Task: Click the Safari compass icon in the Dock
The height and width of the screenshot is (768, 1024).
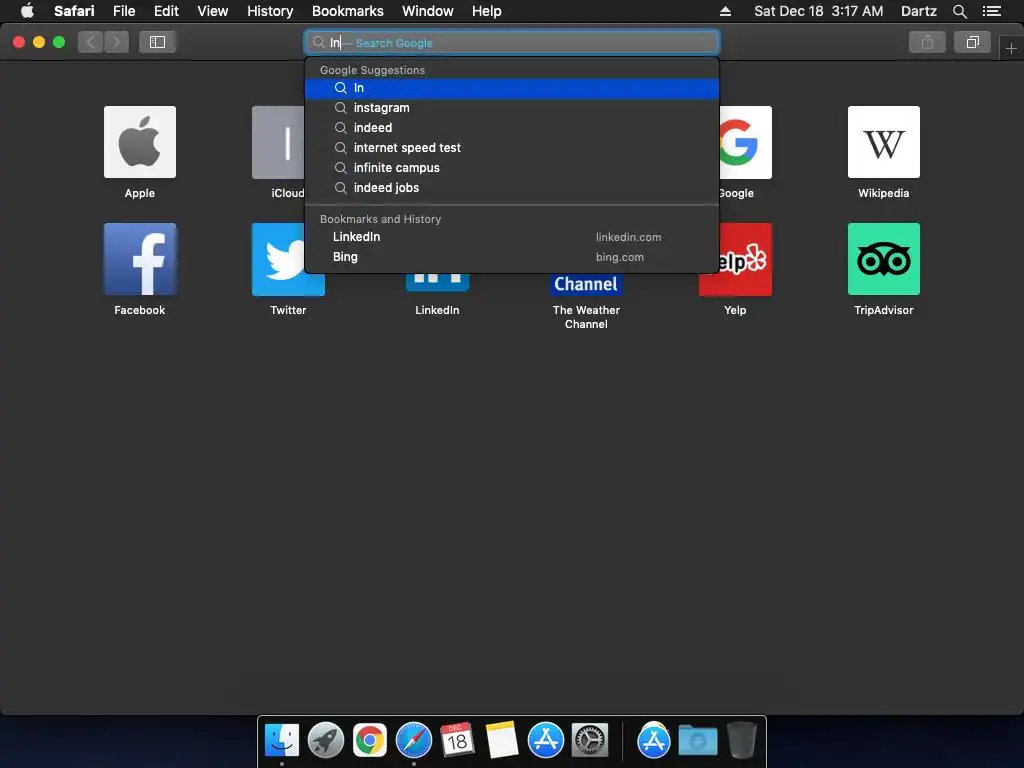Action: 413,741
